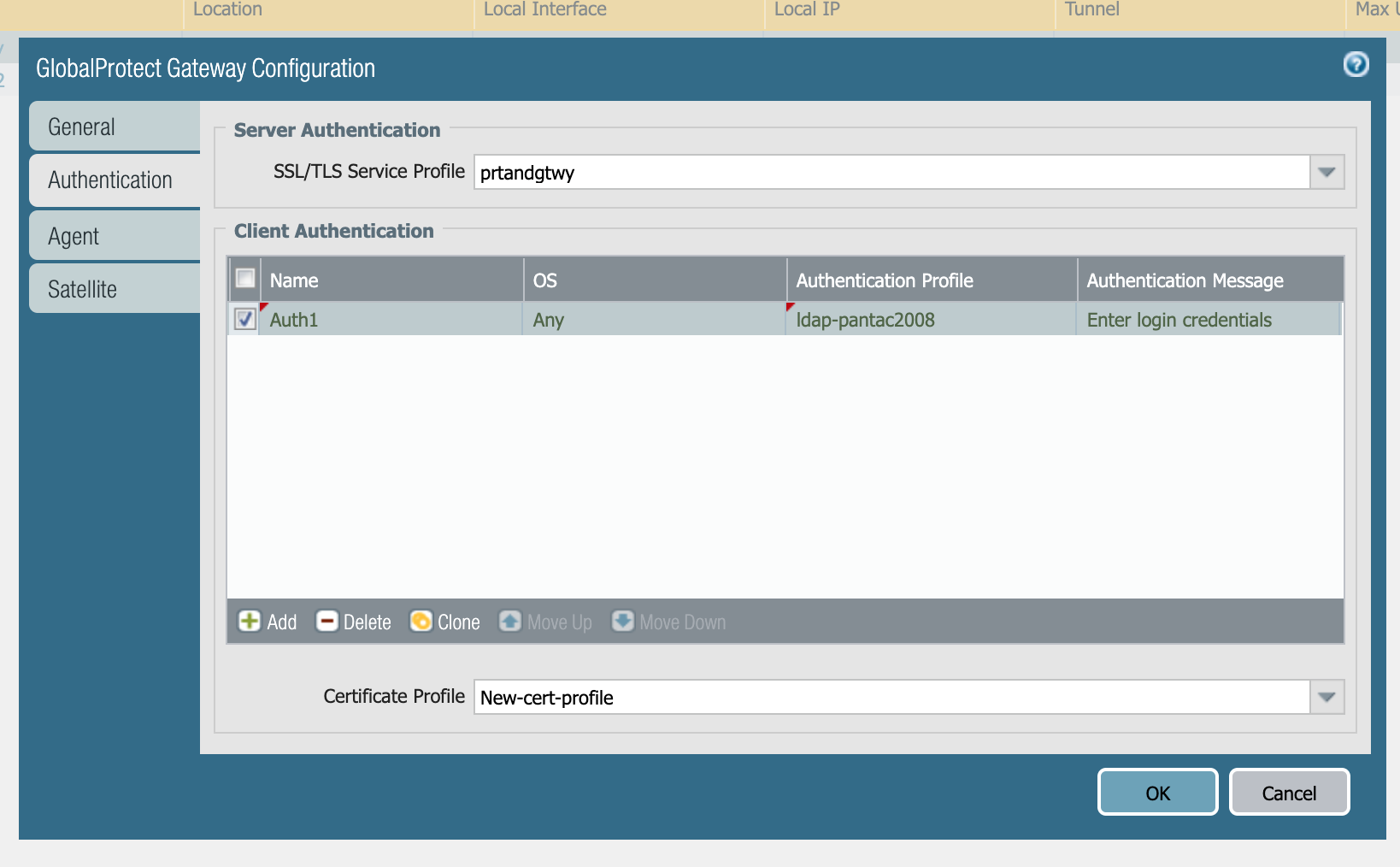Viewport: 1400px width, 867px height.
Task: Click the orange Clone icon
Action: click(421, 622)
